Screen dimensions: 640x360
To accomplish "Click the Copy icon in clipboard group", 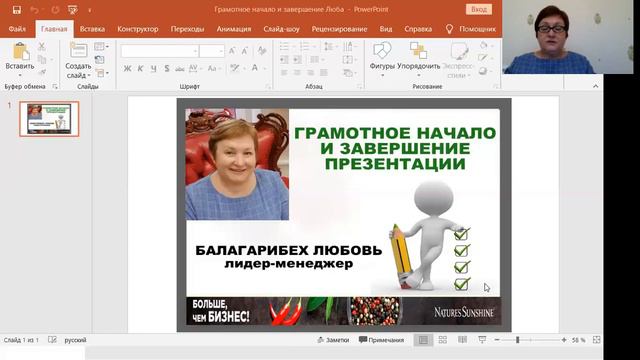I will [x=42, y=60].
